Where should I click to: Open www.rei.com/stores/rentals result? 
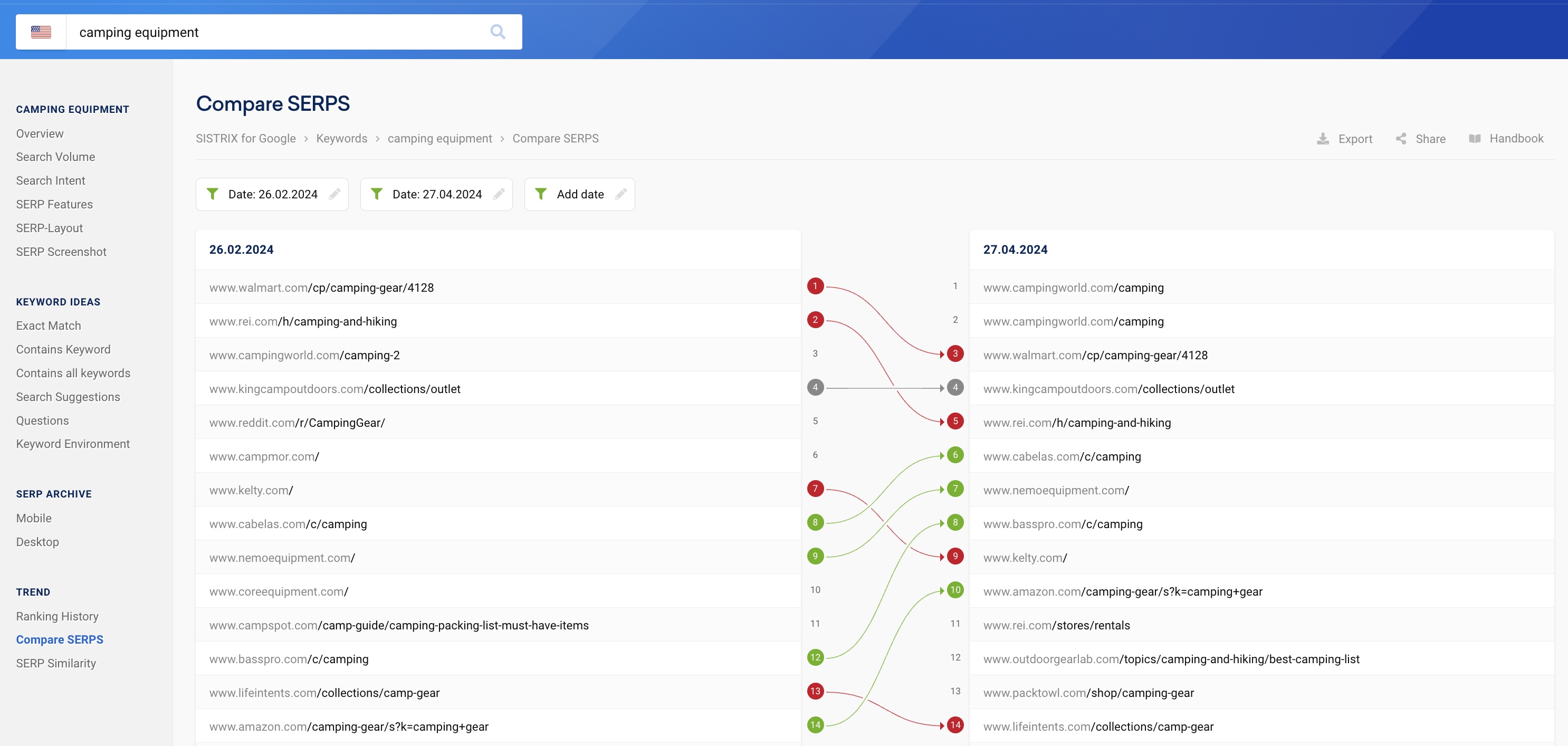(x=1057, y=626)
